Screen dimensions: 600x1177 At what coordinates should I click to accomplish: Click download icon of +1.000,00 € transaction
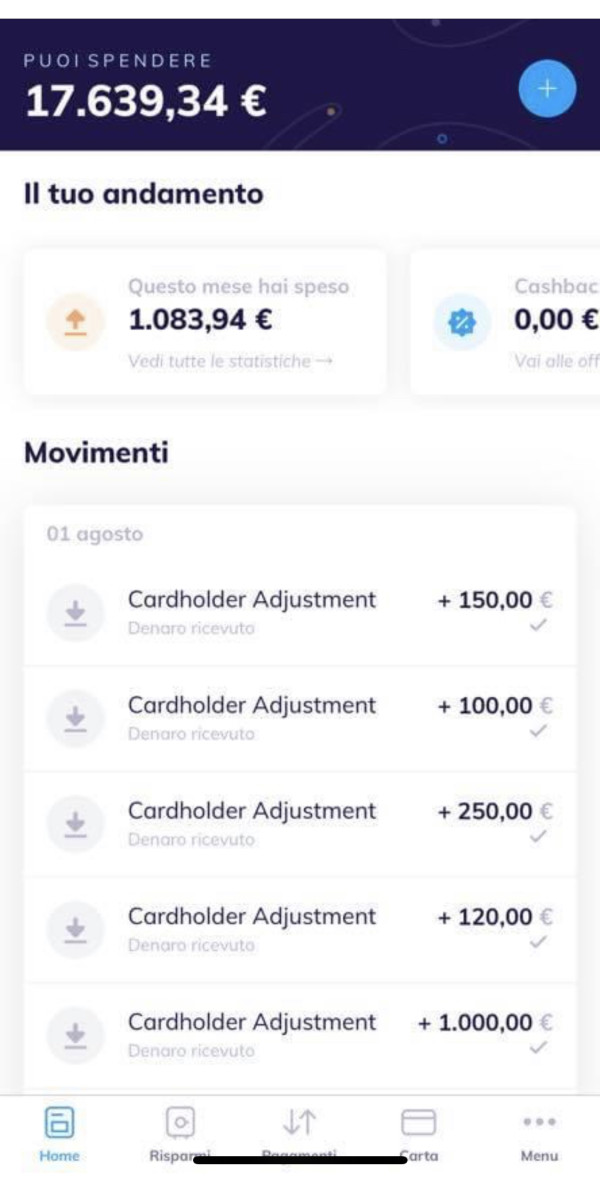[x=75, y=1034]
